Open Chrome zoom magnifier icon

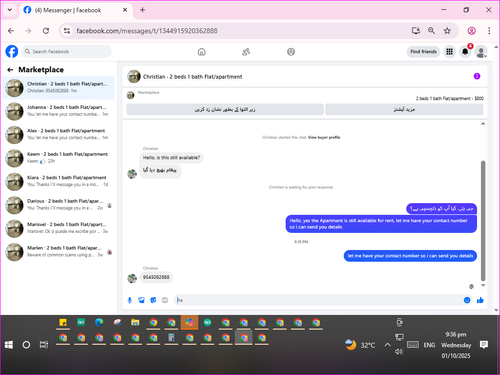(x=431, y=31)
